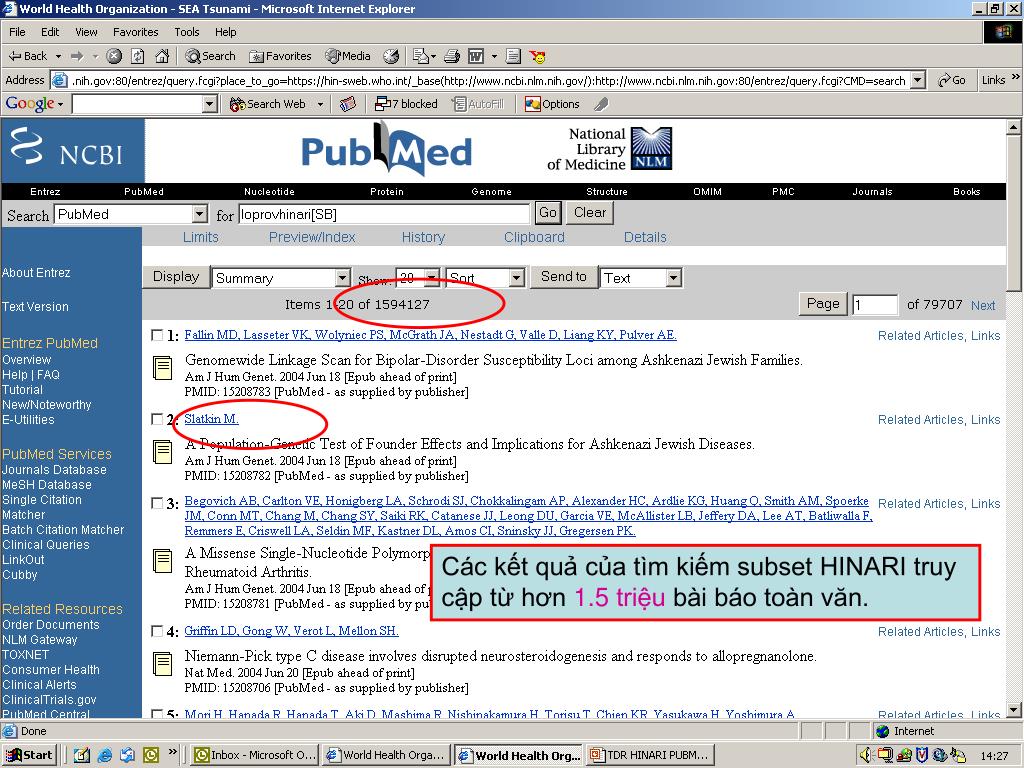Click the volume icon in the system tray
Image resolution: width=1024 pixels, height=768 pixels.
point(866,755)
